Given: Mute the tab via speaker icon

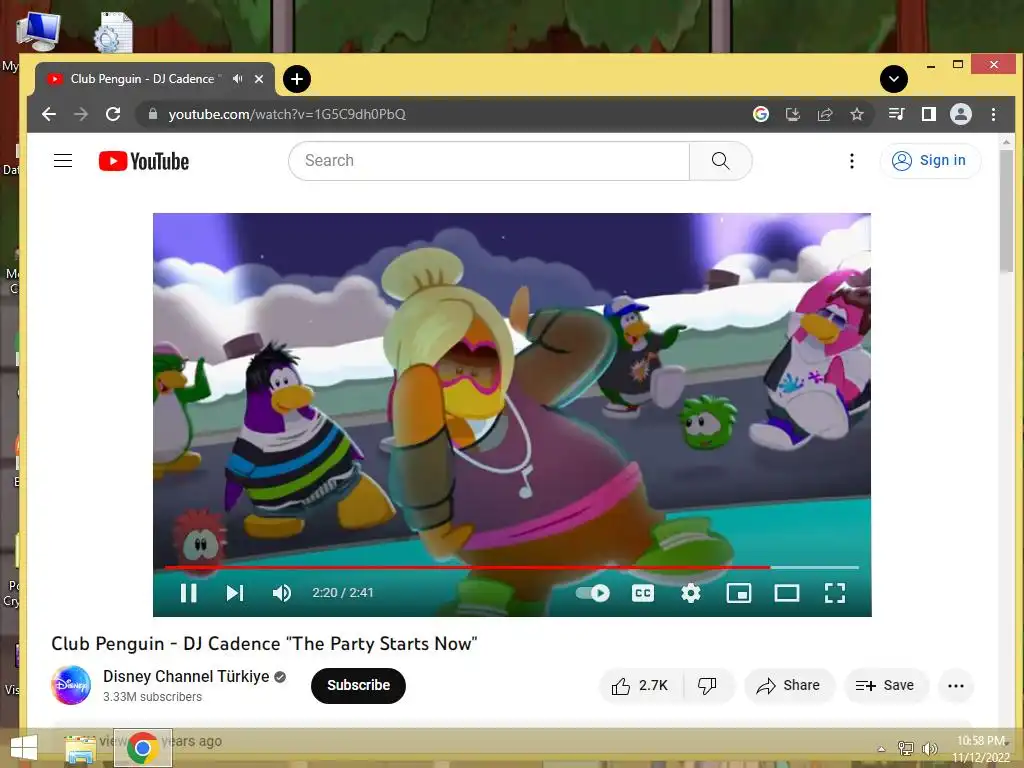Looking at the screenshot, I should pos(238,79).
